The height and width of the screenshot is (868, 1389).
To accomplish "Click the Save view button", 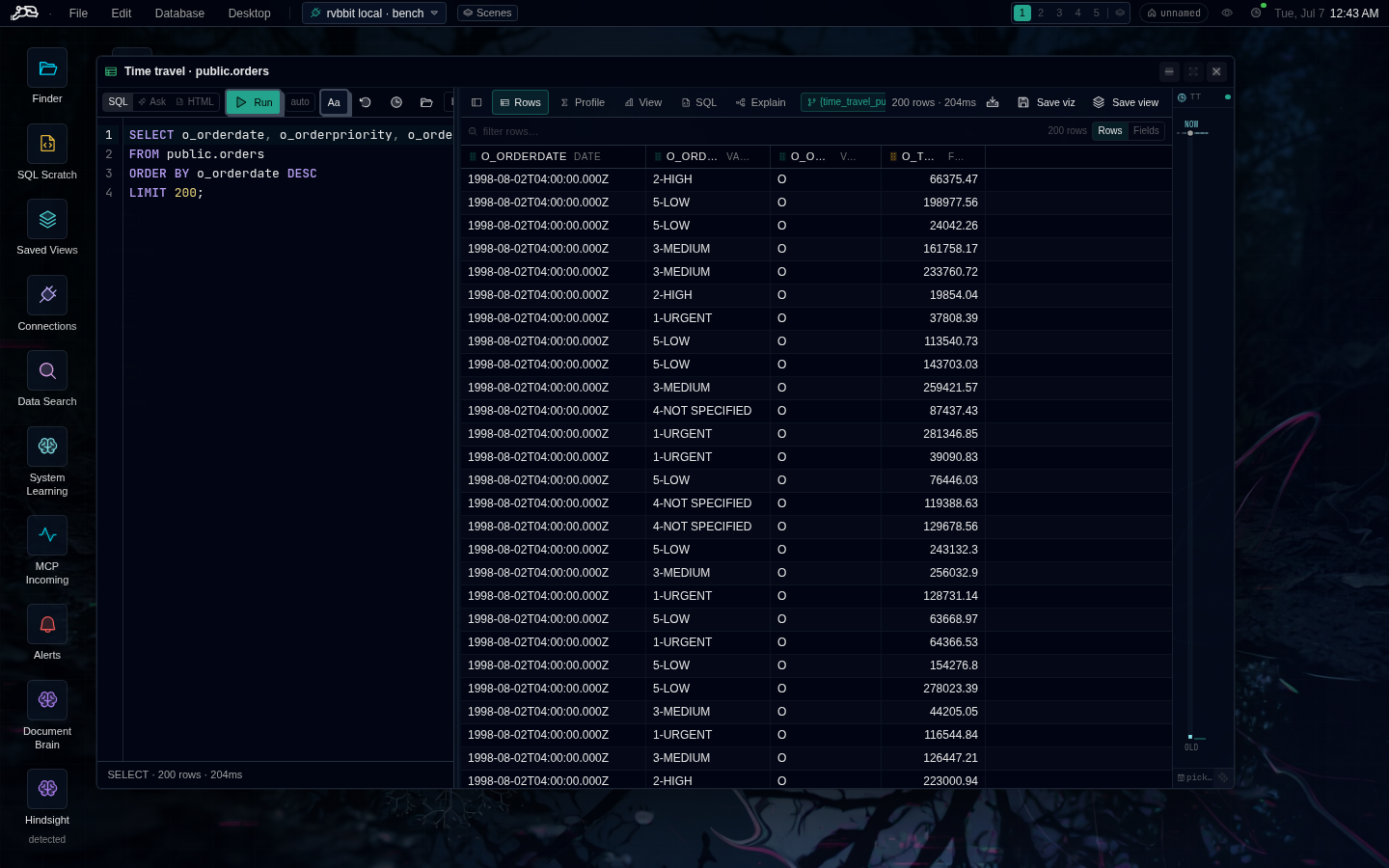I will pos(1126,102).
